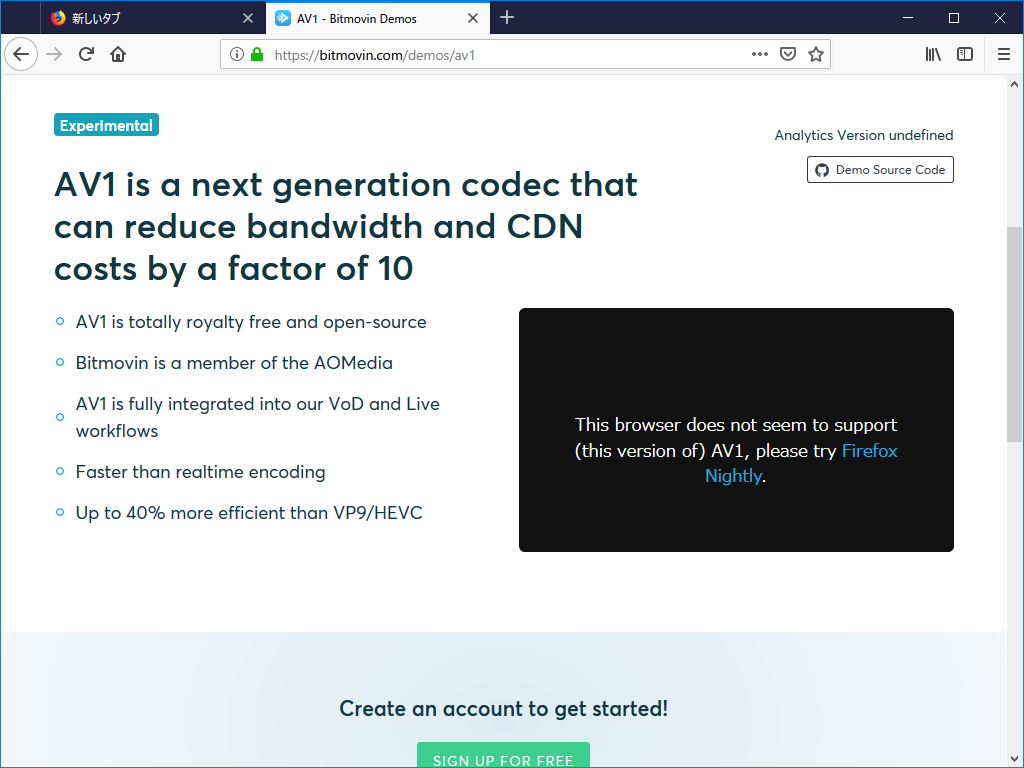View site information via the info icon
The width and height of the screenshot is (1024, 768).
239,54
